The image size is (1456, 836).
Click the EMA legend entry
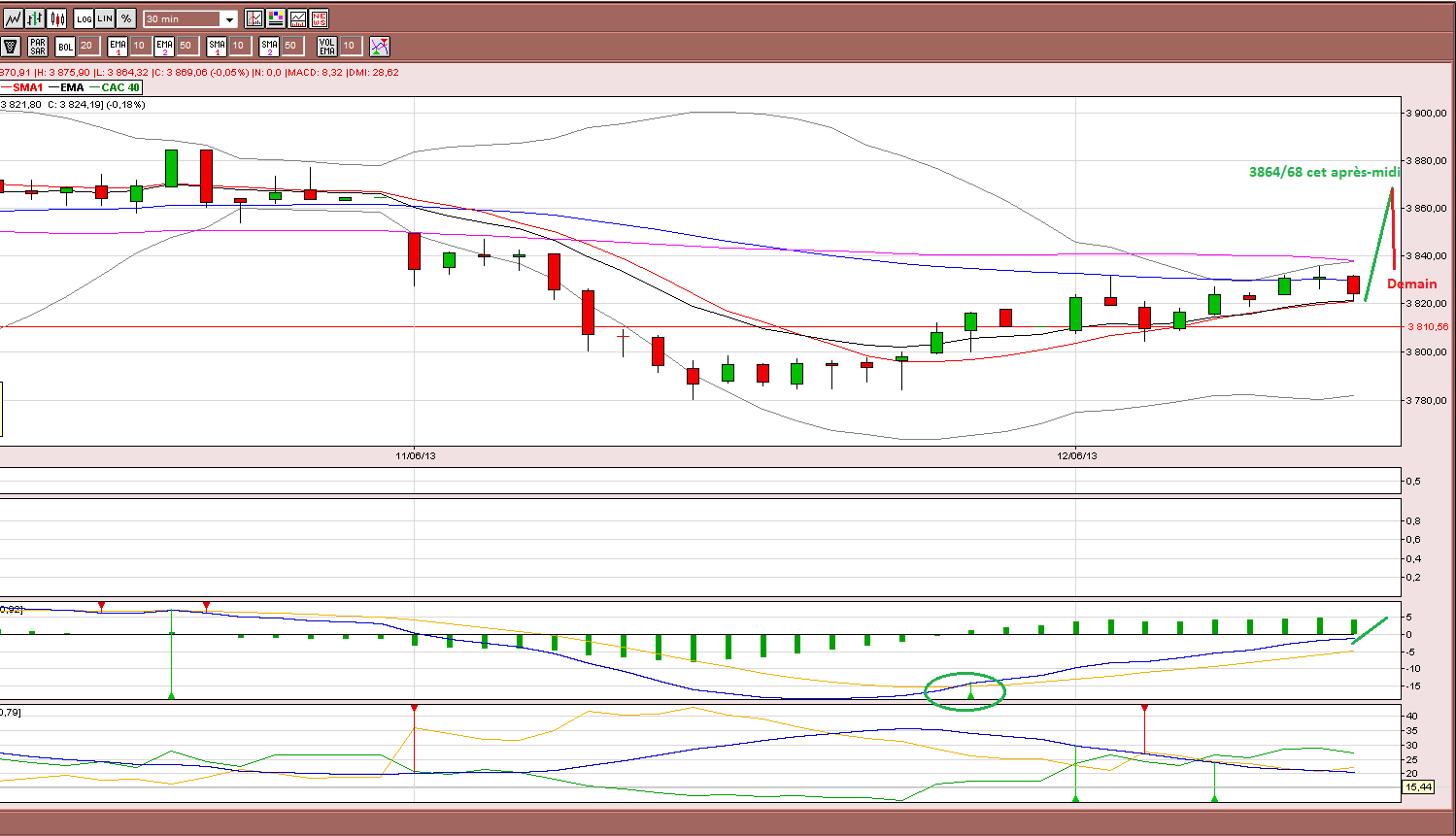66,87
